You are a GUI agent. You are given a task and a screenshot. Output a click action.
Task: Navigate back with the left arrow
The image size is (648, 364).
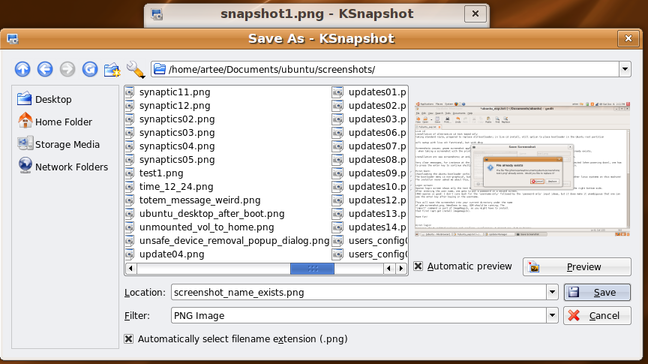tap(45, 69)
